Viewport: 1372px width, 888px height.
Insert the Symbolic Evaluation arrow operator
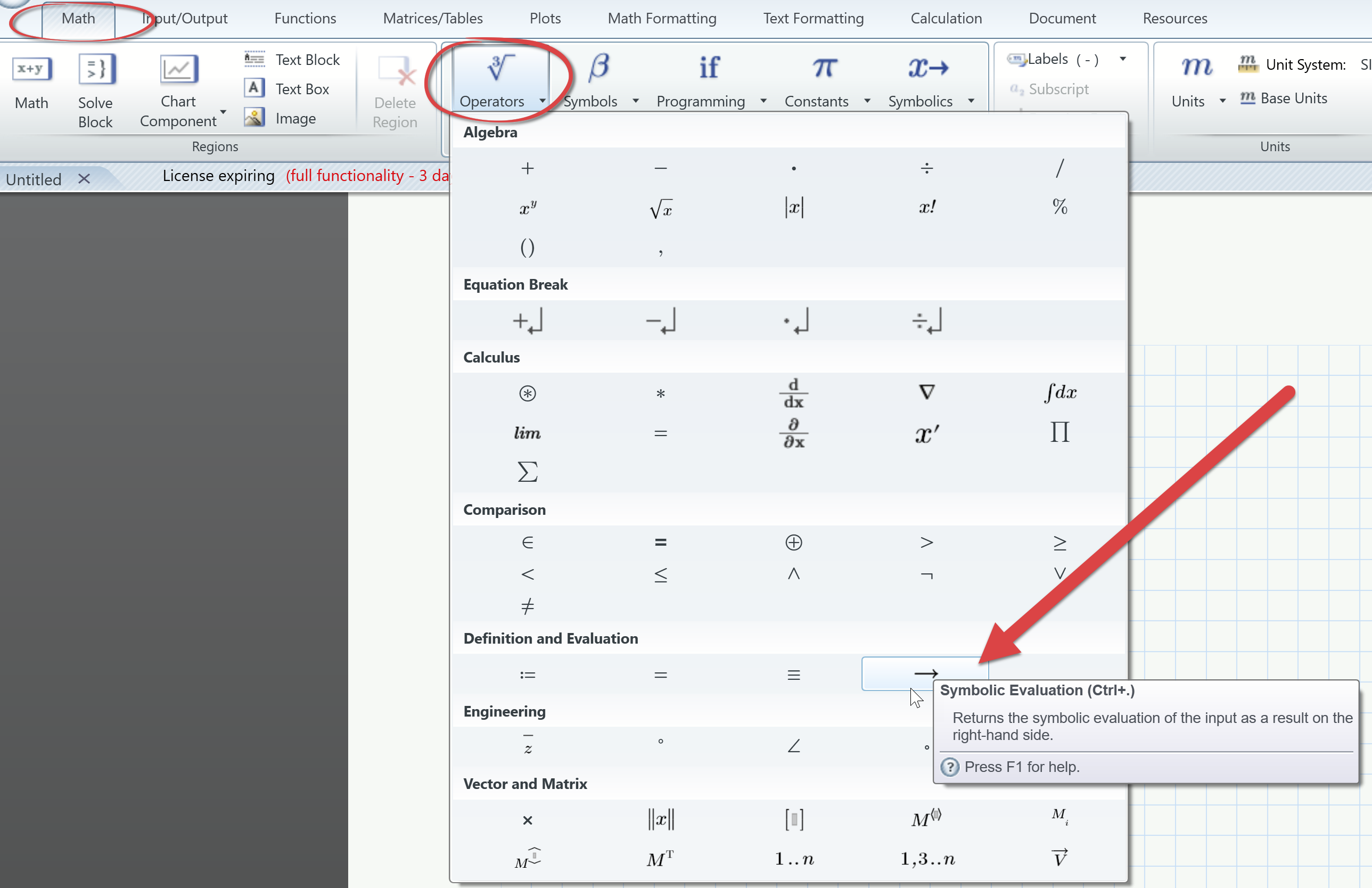coord(925,673)
